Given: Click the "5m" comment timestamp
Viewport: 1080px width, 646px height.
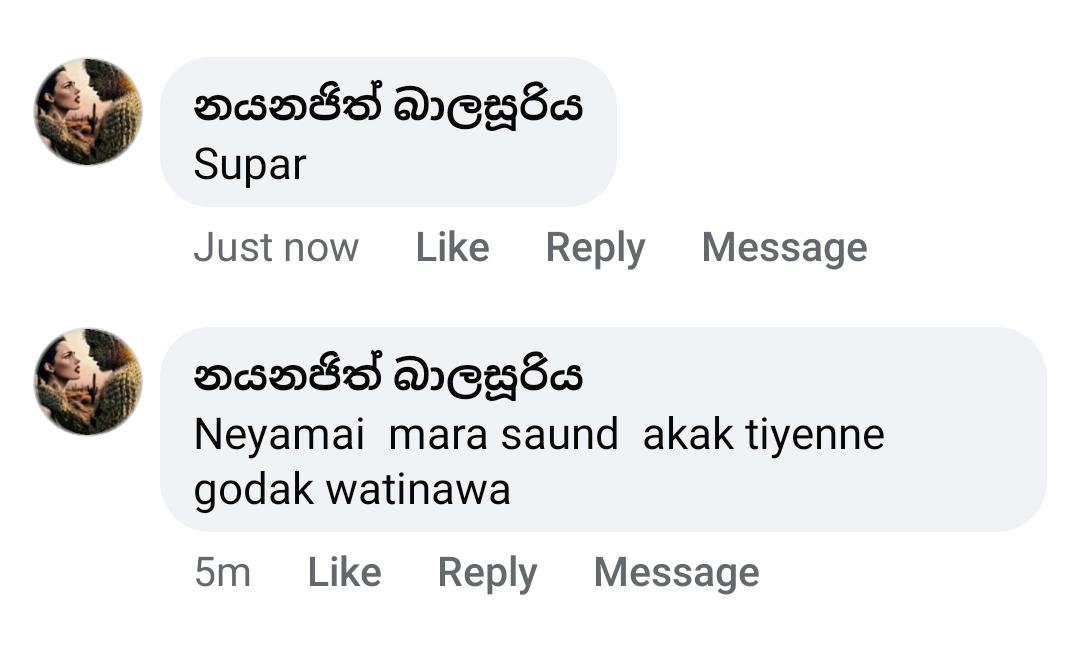Looking at the screenshot, I should [222, 572].
